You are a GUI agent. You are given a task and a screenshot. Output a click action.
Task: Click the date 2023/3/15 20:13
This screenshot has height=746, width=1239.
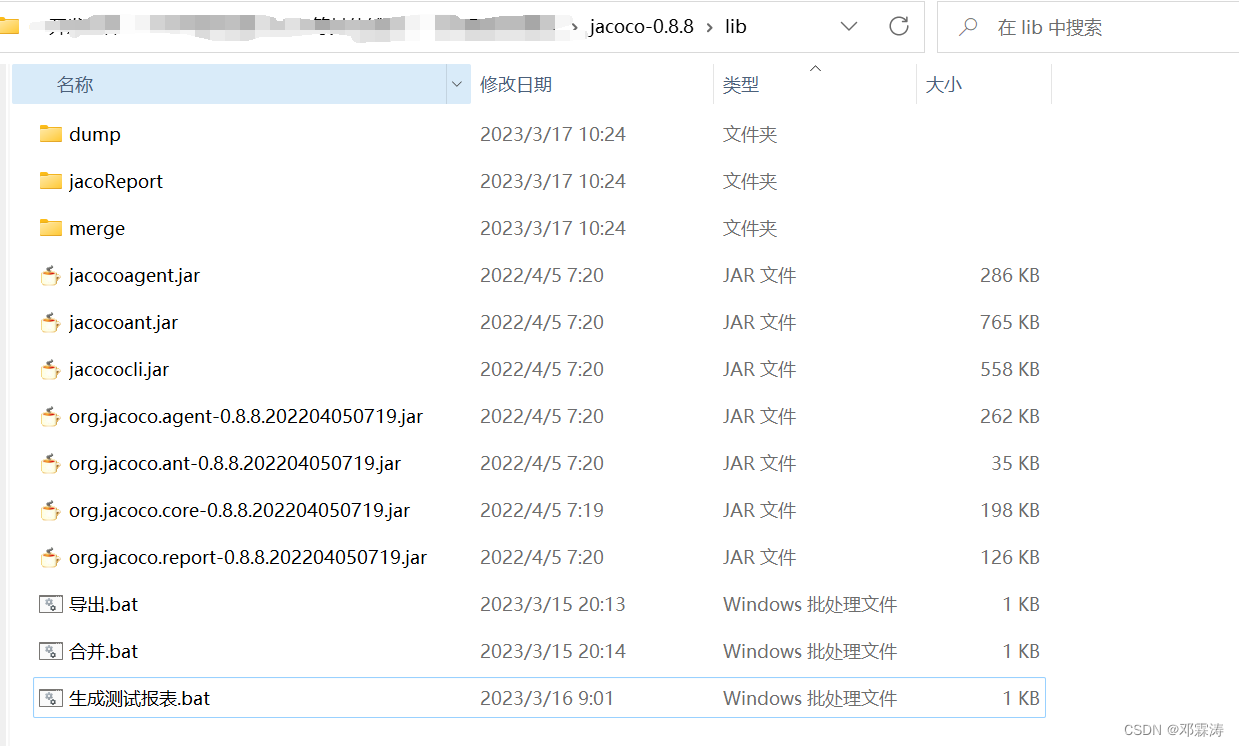pyautogui.click(x=553, y=604)
